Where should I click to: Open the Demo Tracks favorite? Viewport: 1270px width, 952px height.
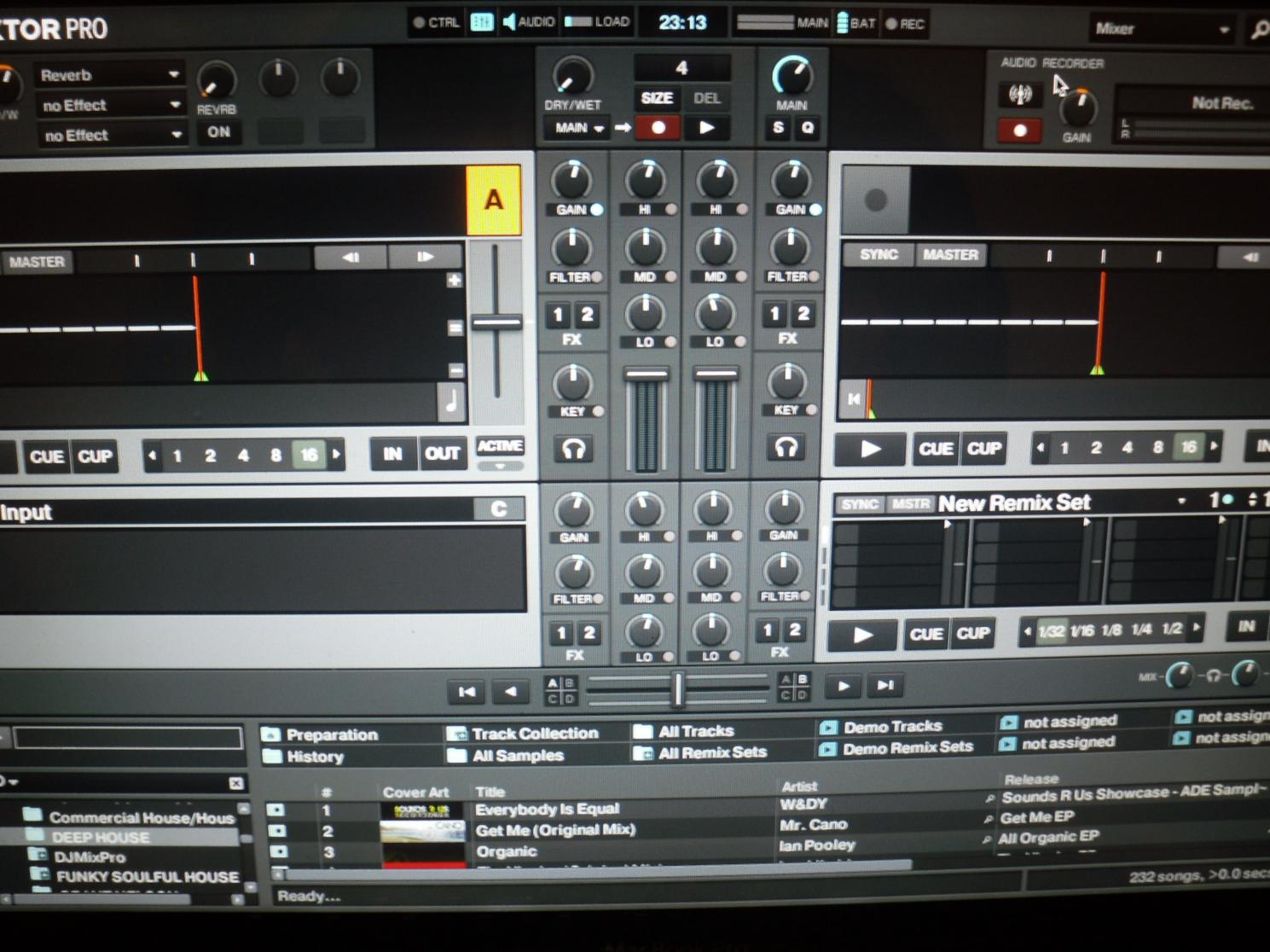[x=892, y=727]
